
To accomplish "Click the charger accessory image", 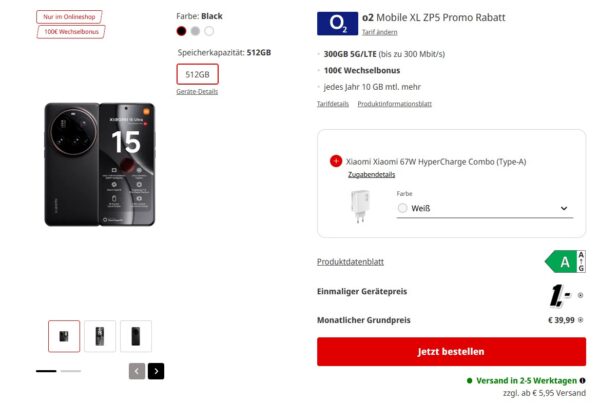I will 360,207.
